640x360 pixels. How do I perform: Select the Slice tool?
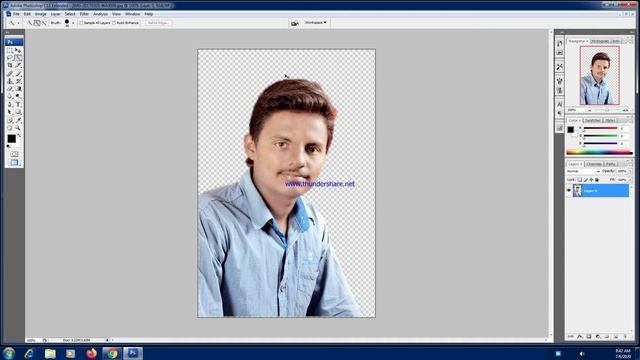18,65
